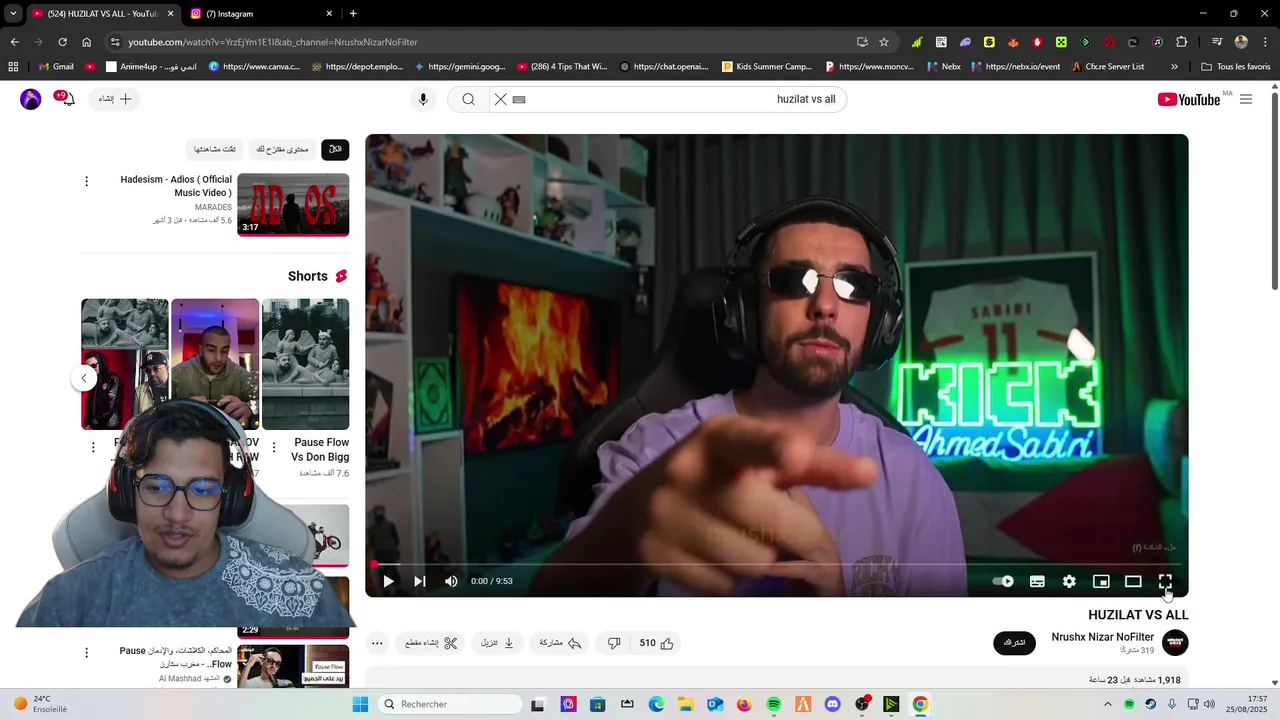Start voice search with microphone
Image resolution: width=1280 pixels, height=720 pixels.
tap(423, 99)
